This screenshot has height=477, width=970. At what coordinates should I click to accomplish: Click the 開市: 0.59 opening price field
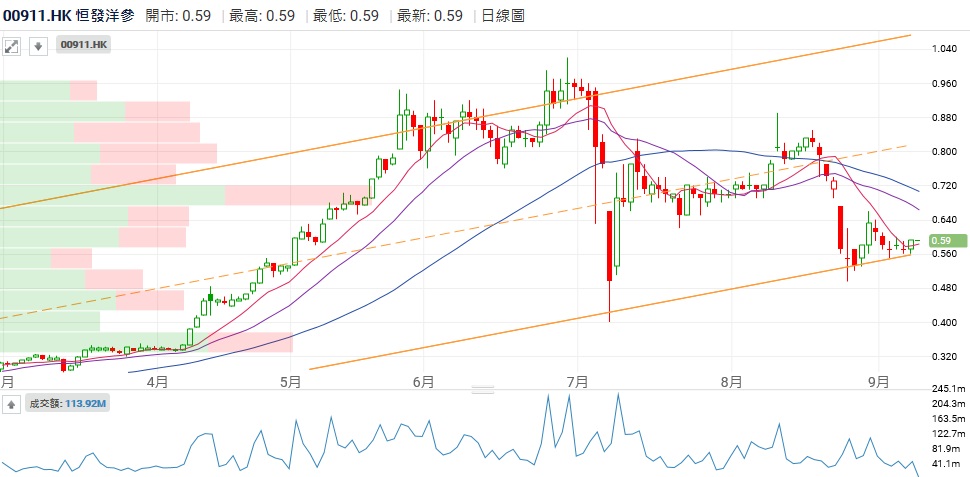178,15
